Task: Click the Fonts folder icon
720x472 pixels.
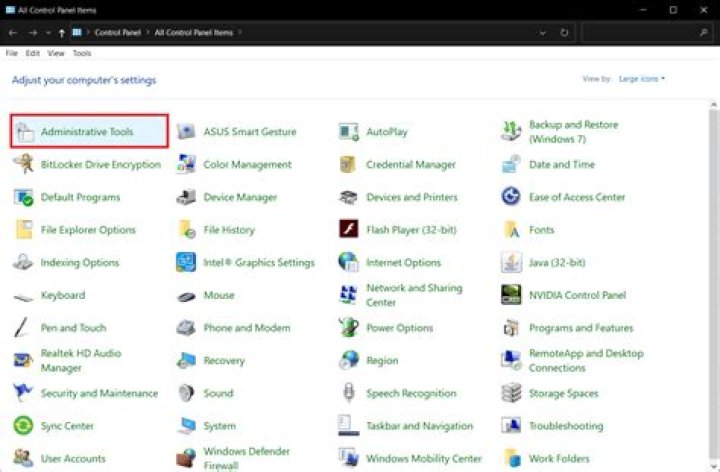Action: click(512, 230)
